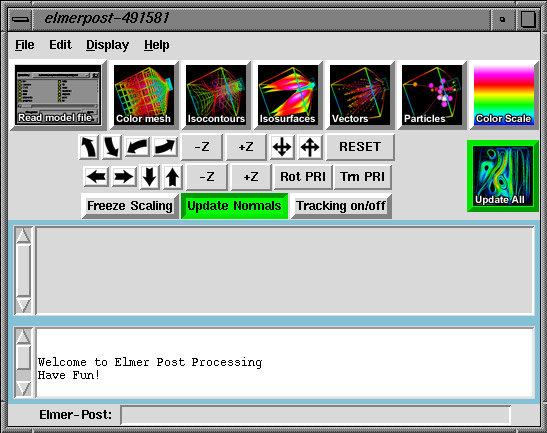Open the Help menu
Screen dimensions: 547x433
pos(157,45)
